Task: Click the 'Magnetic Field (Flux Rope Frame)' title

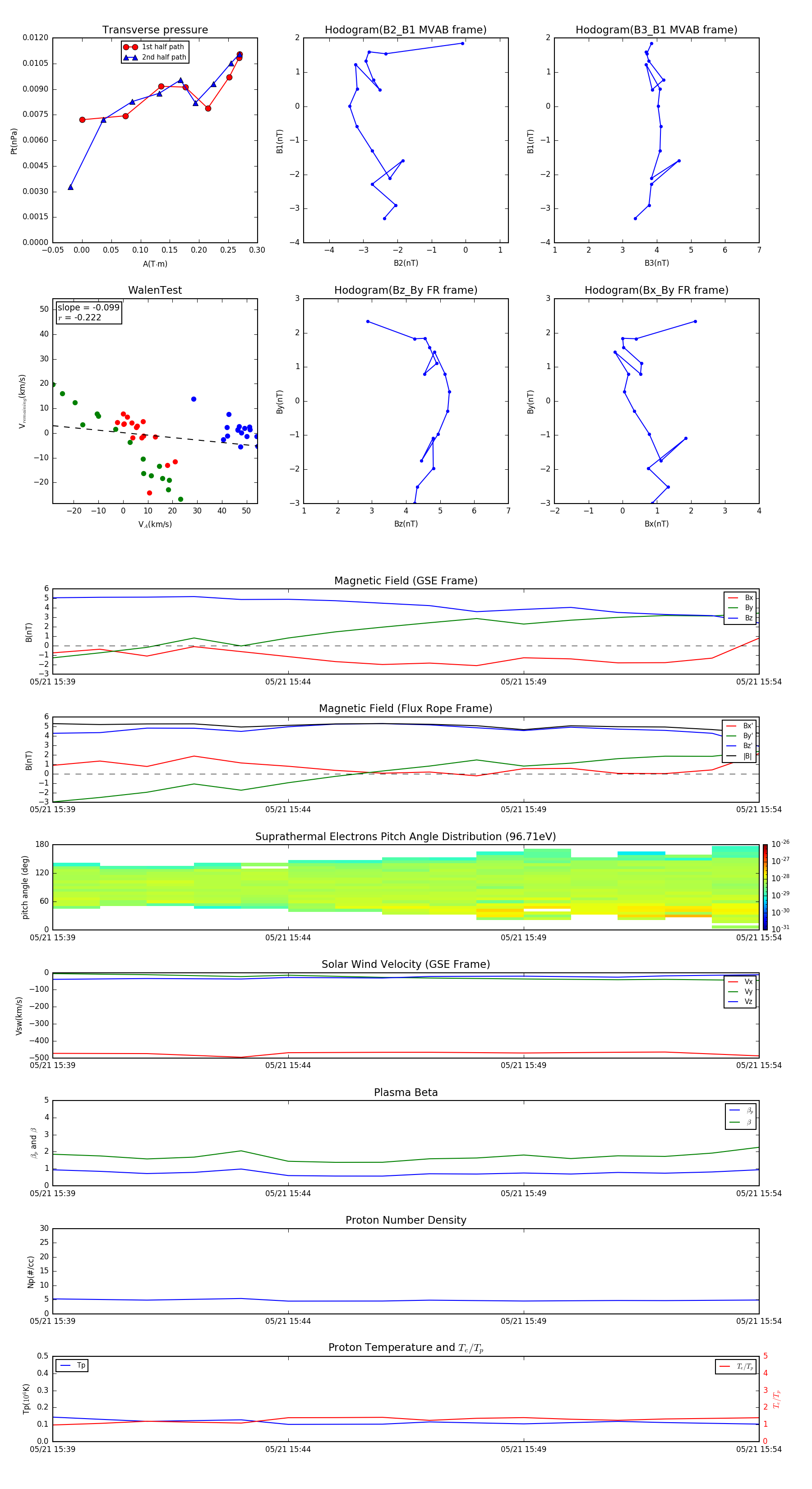Action: point(406,709)
